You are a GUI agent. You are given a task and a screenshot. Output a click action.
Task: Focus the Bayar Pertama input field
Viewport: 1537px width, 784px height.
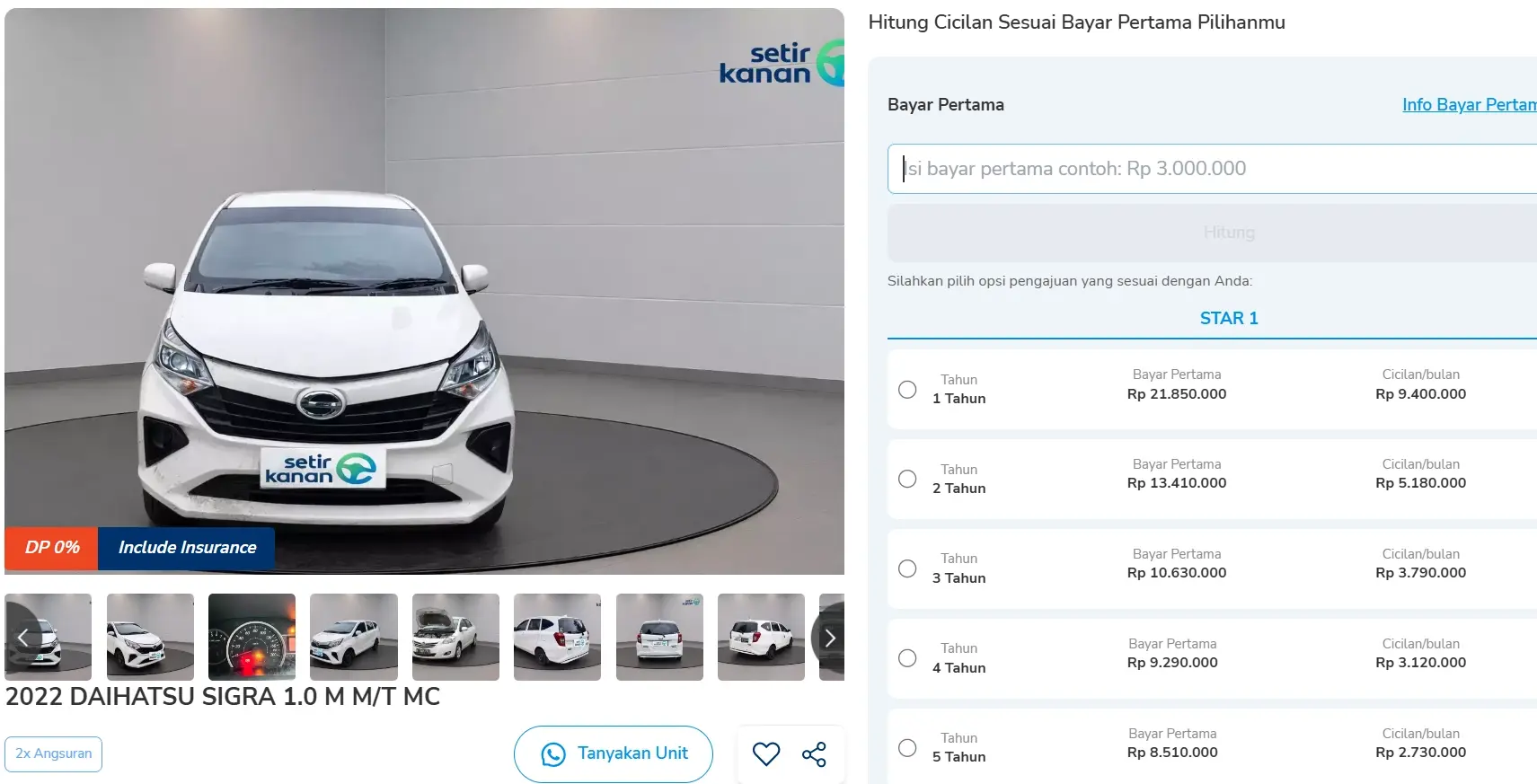[1213, 169]
